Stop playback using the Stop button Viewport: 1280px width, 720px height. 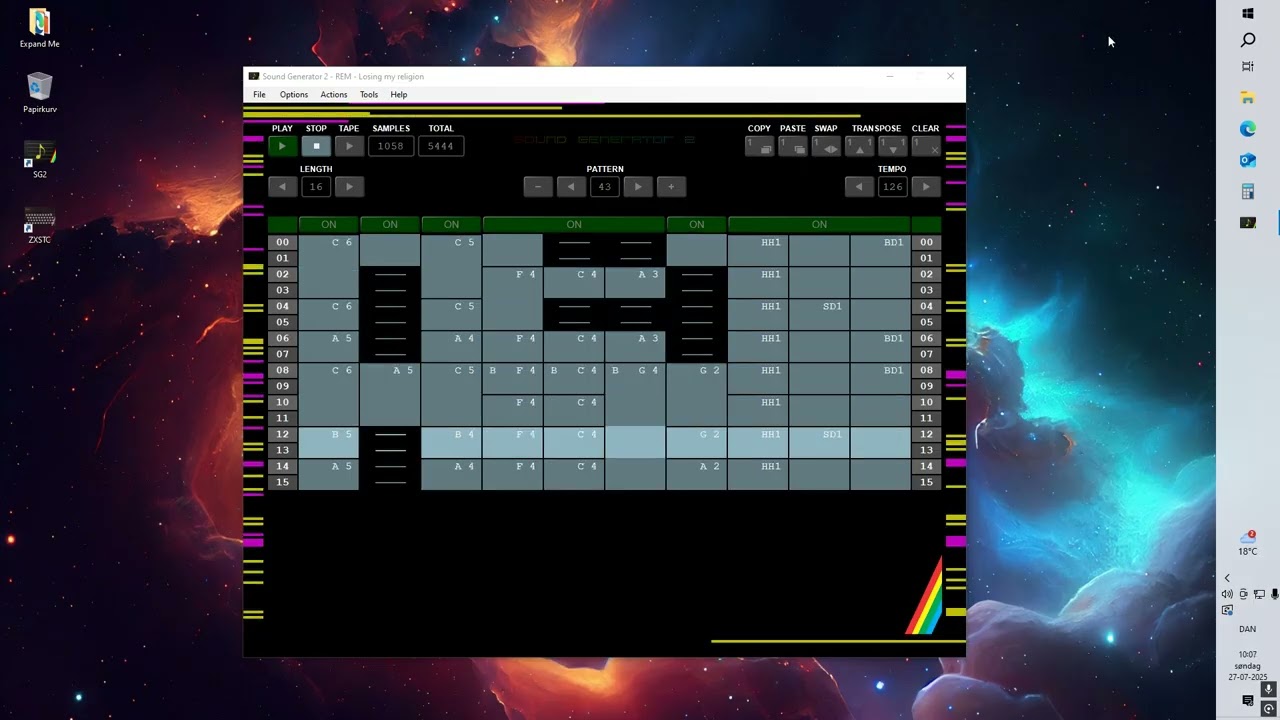point(316,146)
